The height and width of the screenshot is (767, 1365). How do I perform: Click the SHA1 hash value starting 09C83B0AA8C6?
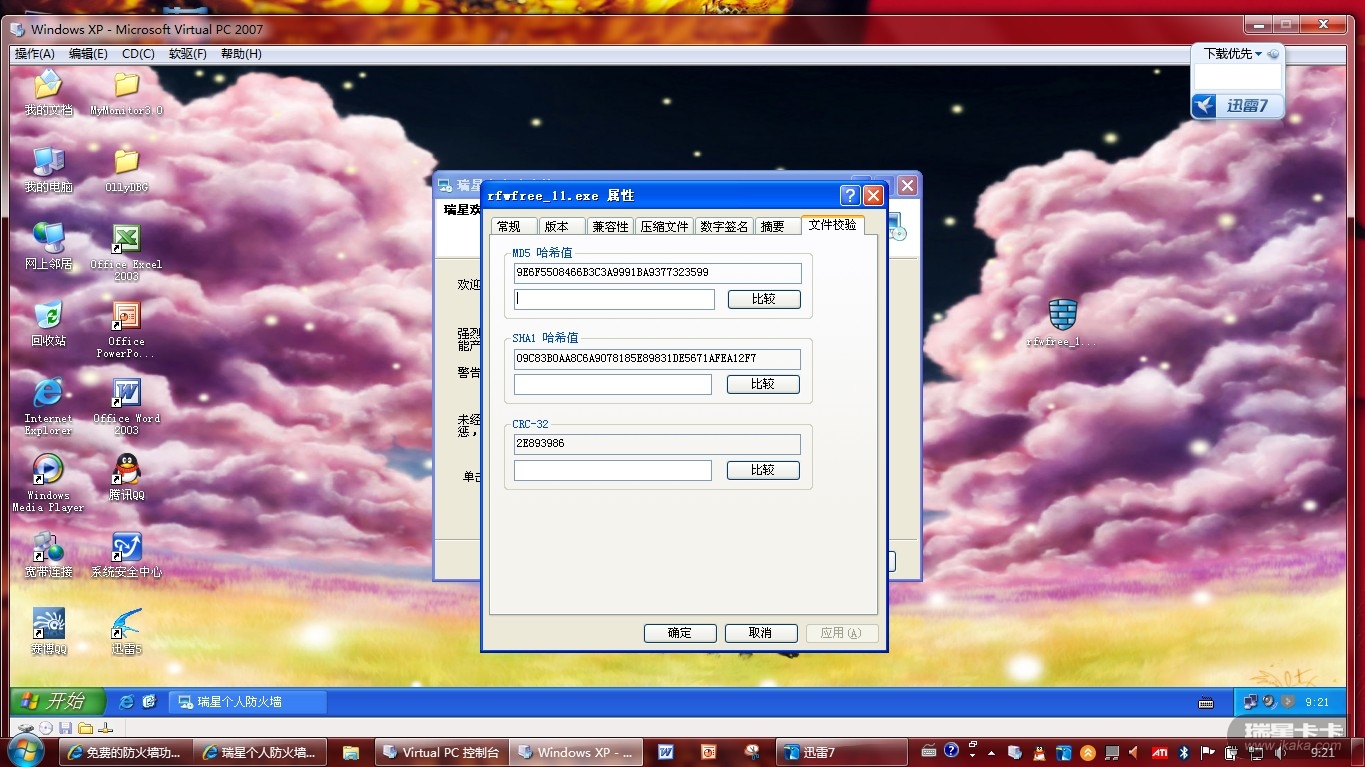657,359
